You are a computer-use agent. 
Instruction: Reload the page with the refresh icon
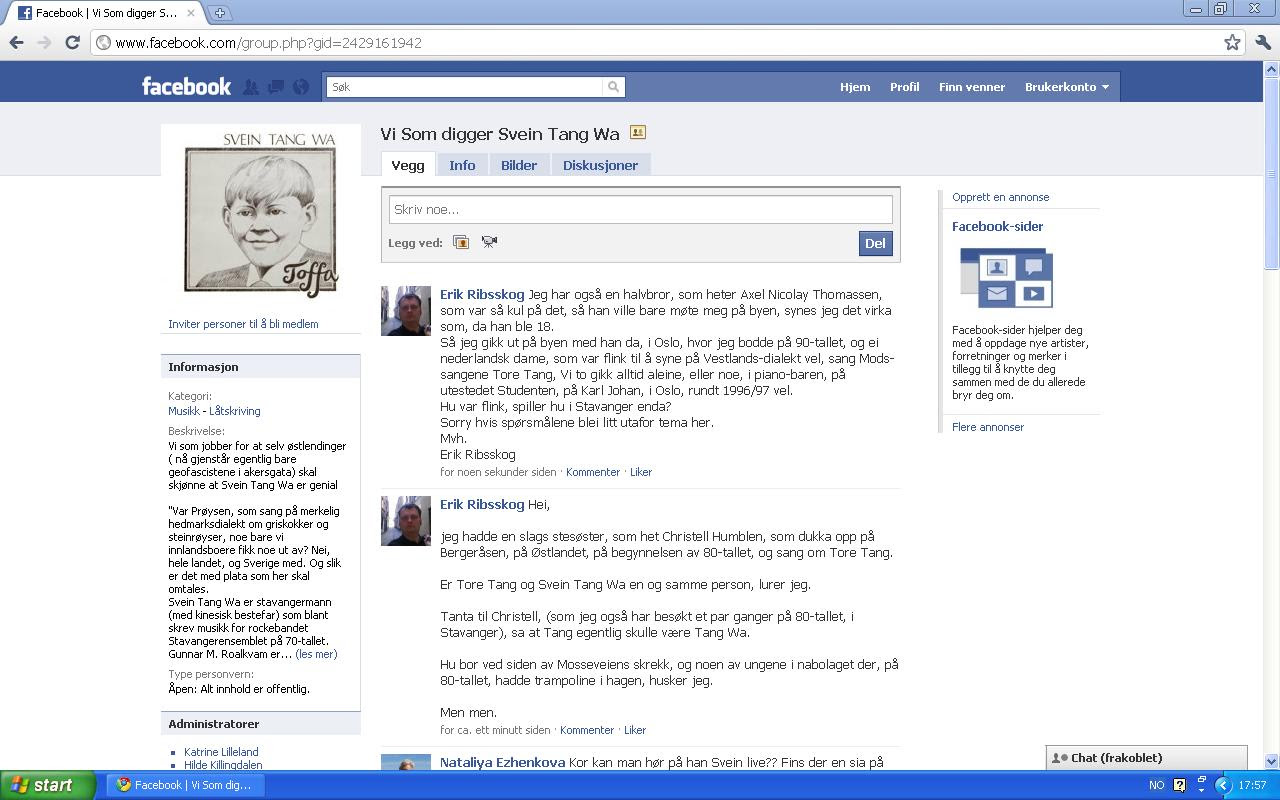point(72,42)
